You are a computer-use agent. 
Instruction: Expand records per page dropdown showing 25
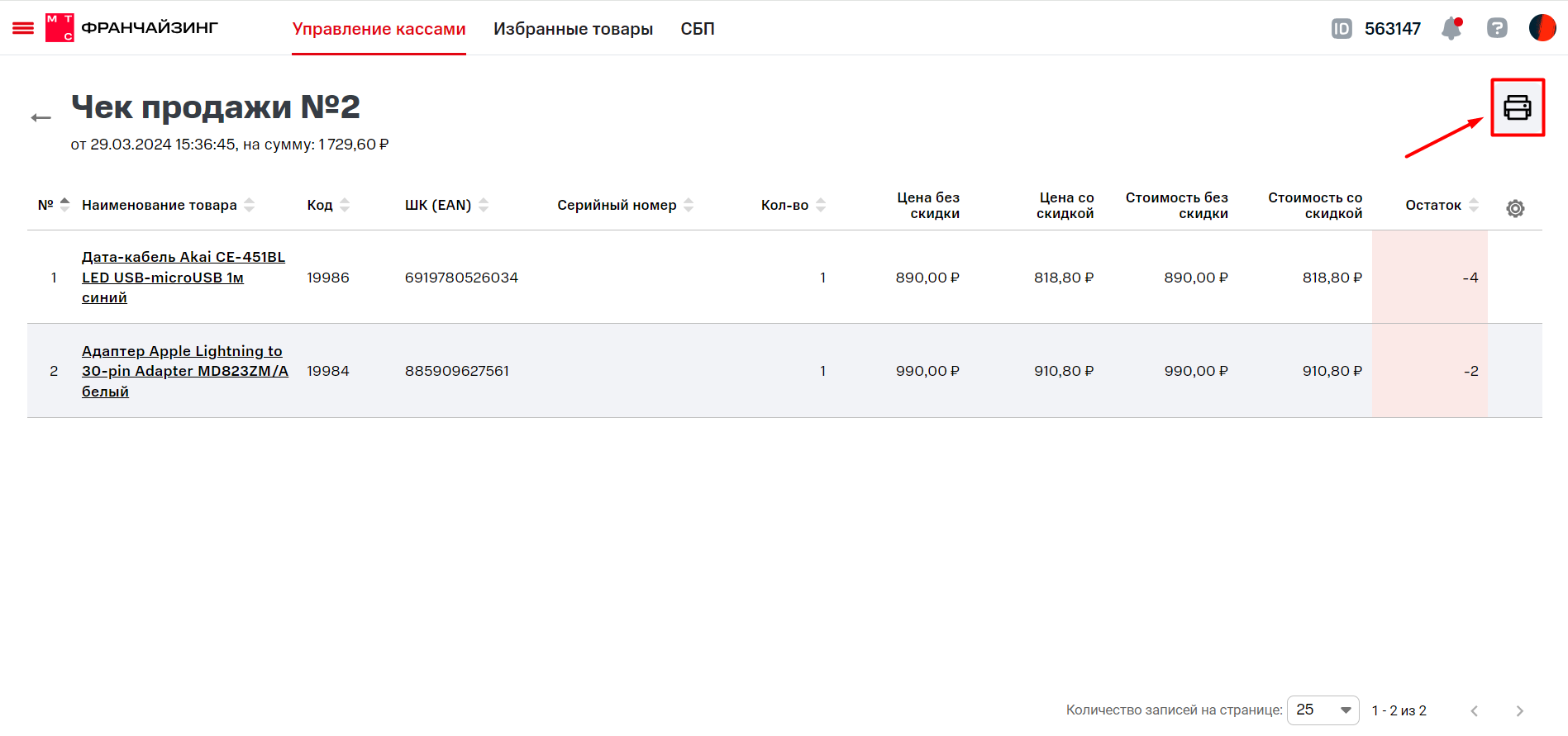[x=1323, y=710]
